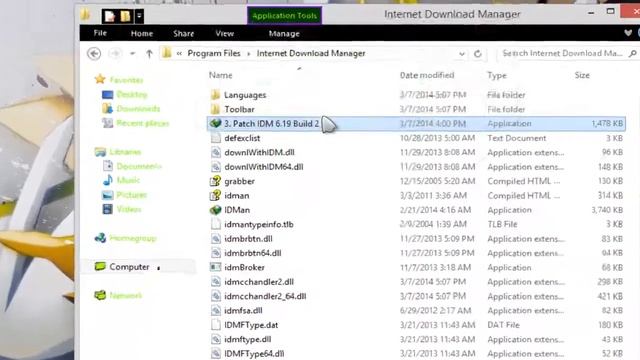Click Internet Download Manager breadcrumb segment
The height and width of the screenshot is (360, 640).
click(311, 53)
